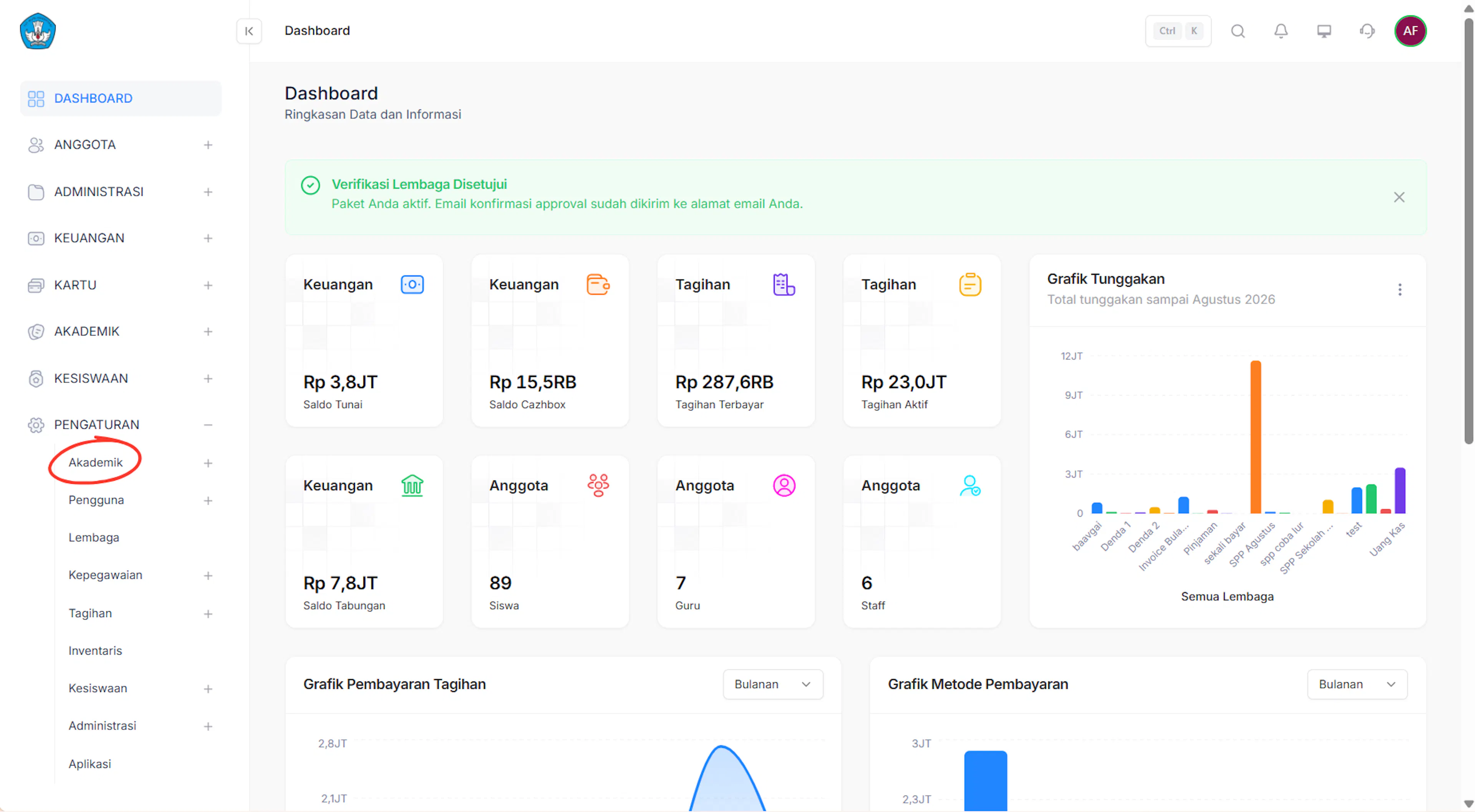Click the Ctrl K shortcut search box
The width and height of the screenshot is (1475, 812).
[1178, 31]
